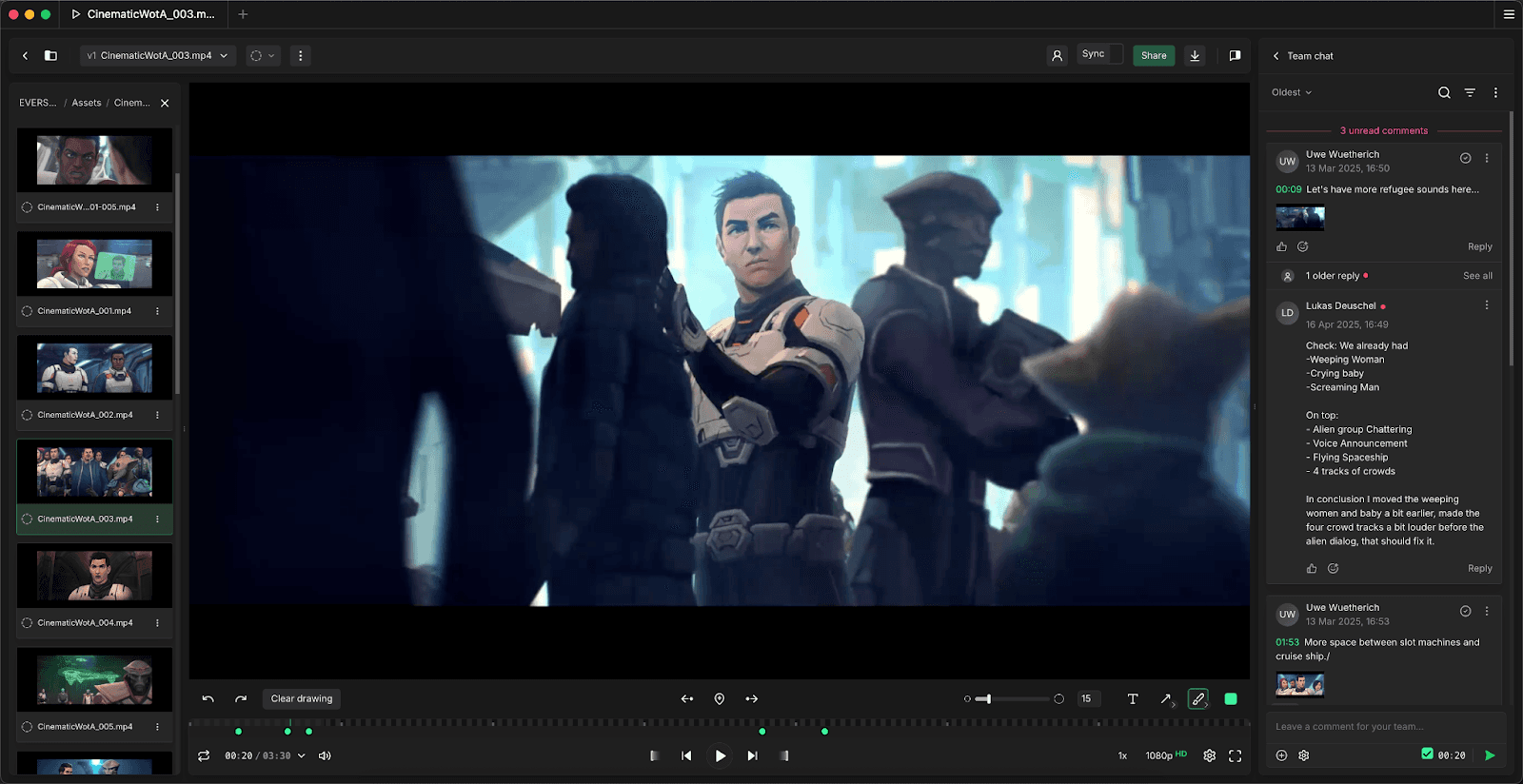Open the review status dropdown

click(262, 55)
